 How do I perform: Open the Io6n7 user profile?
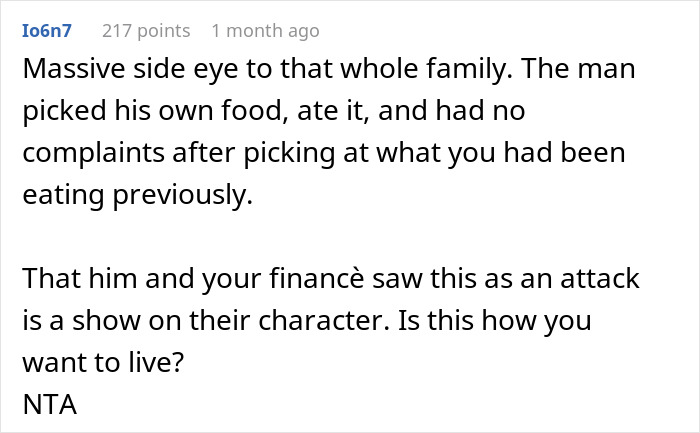coord(46,31)
